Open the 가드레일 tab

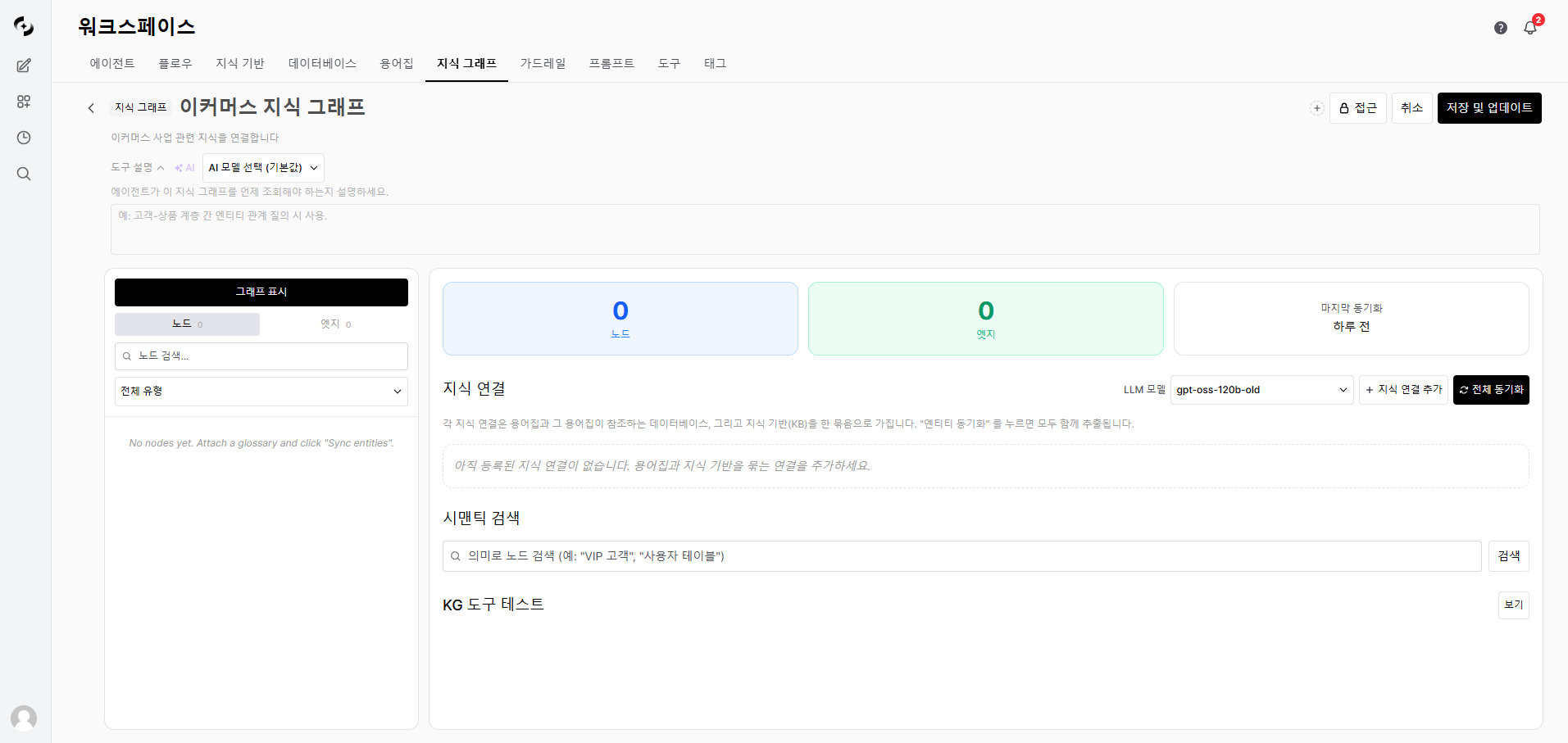click(x=543, y=63)
